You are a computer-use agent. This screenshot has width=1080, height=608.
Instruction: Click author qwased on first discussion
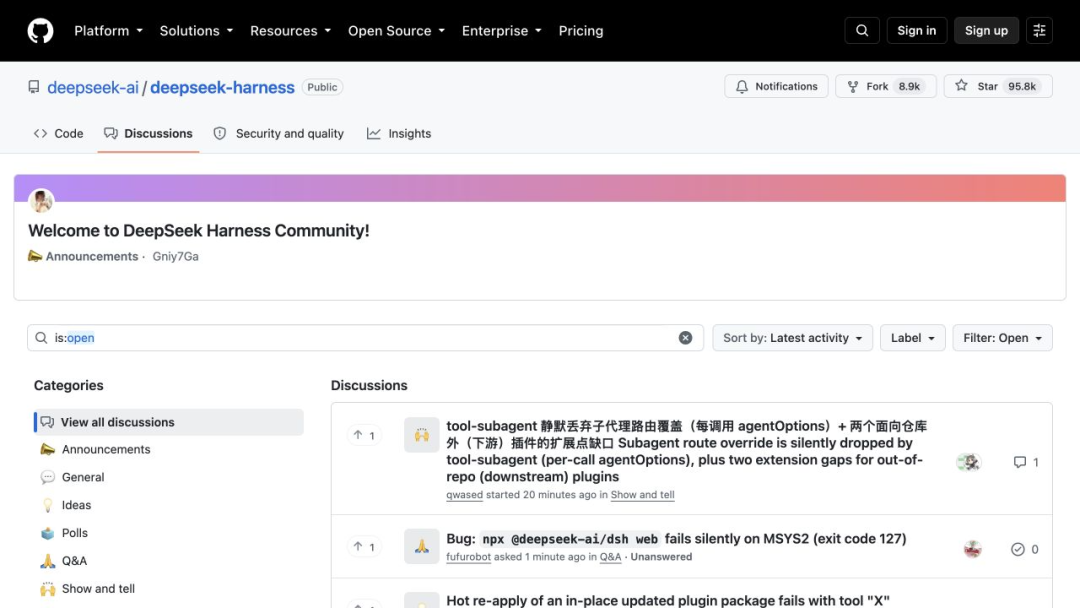pos(464,494)
